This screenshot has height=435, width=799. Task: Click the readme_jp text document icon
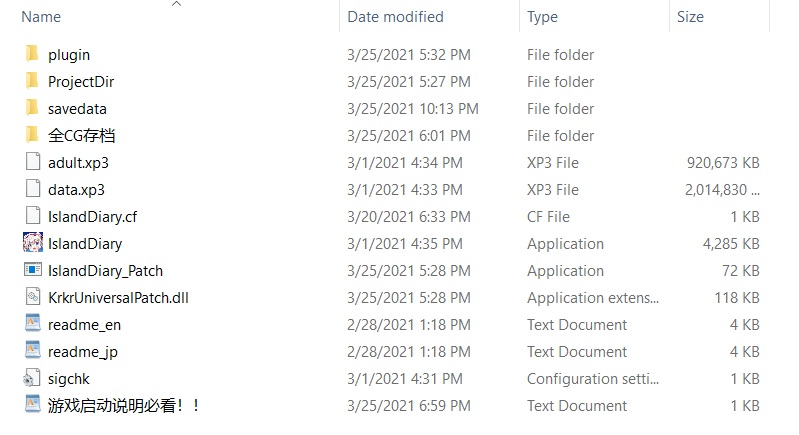coord(32,351)
